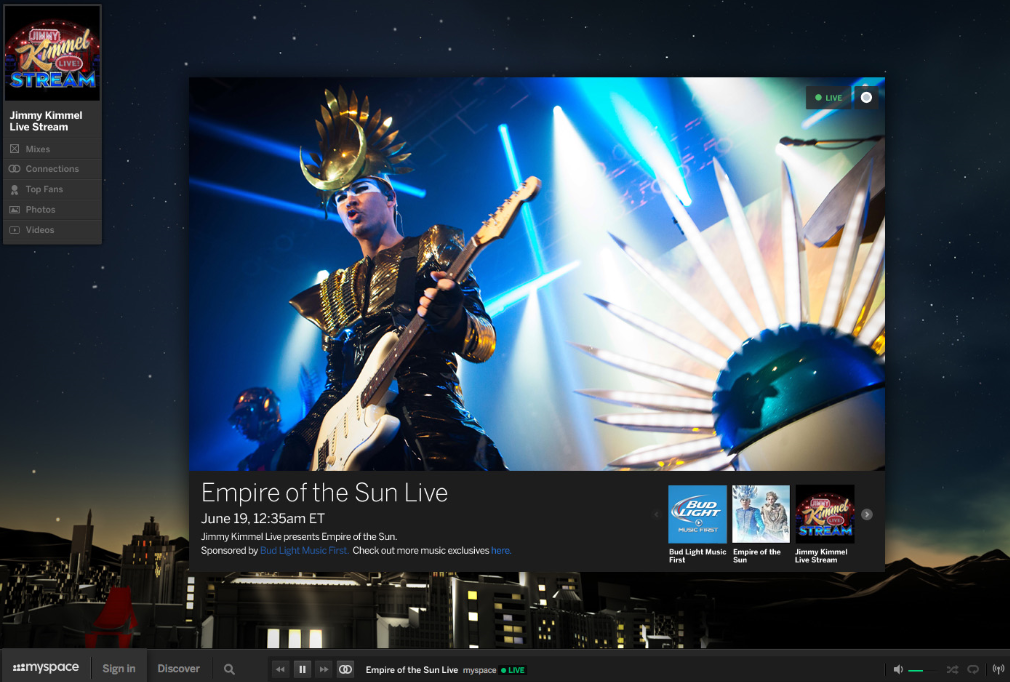
Task: Click the Sign in button
Action: [119, 668]
